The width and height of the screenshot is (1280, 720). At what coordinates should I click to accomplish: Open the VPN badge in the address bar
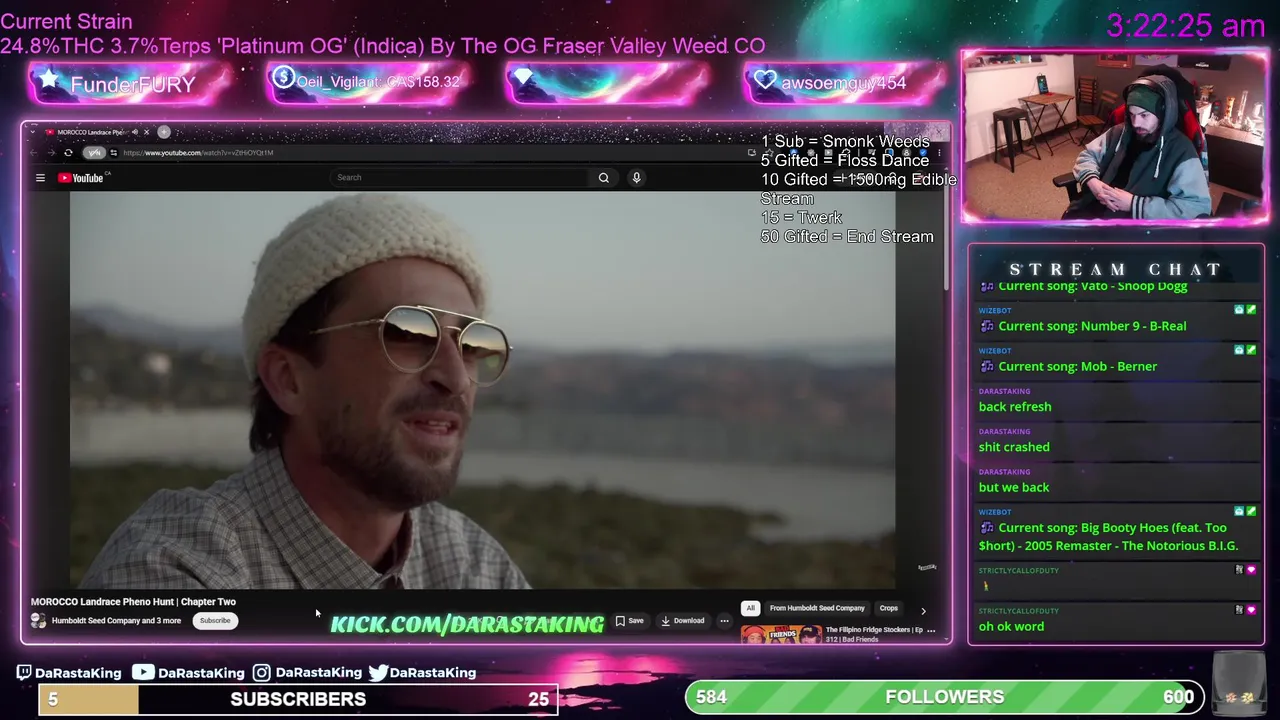pyautogui.click(x=94, y=153)
